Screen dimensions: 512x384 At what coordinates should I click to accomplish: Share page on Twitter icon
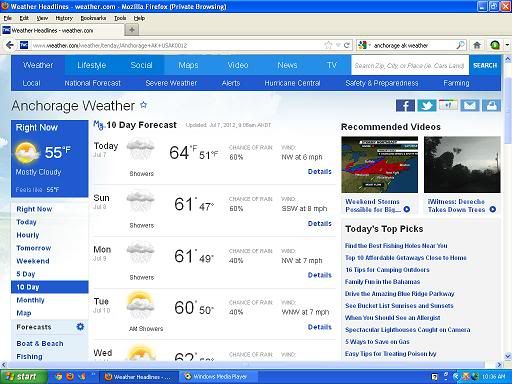pos(427,106)
